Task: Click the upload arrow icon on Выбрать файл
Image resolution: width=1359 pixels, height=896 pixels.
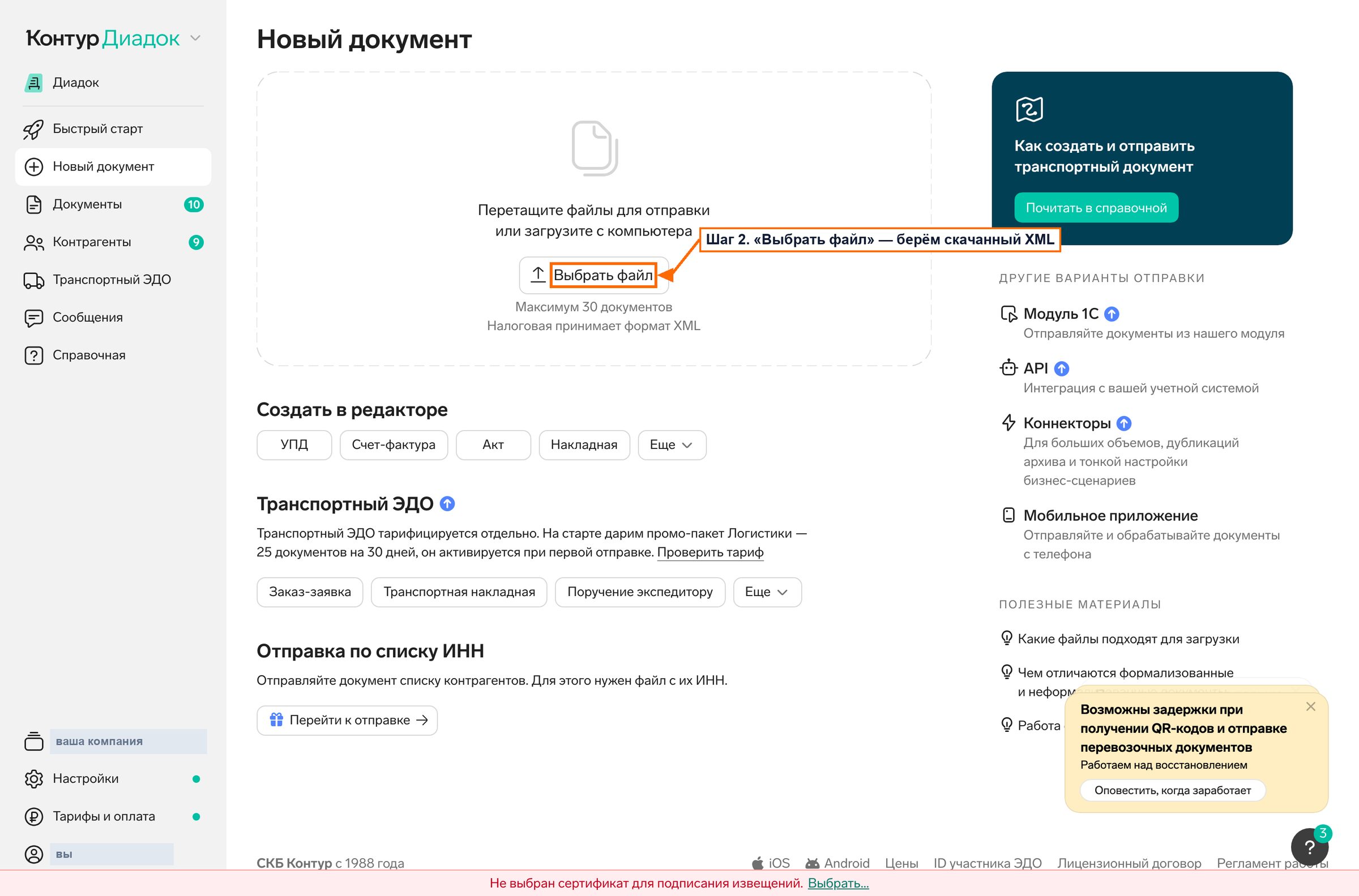Action: coord(537,275)
